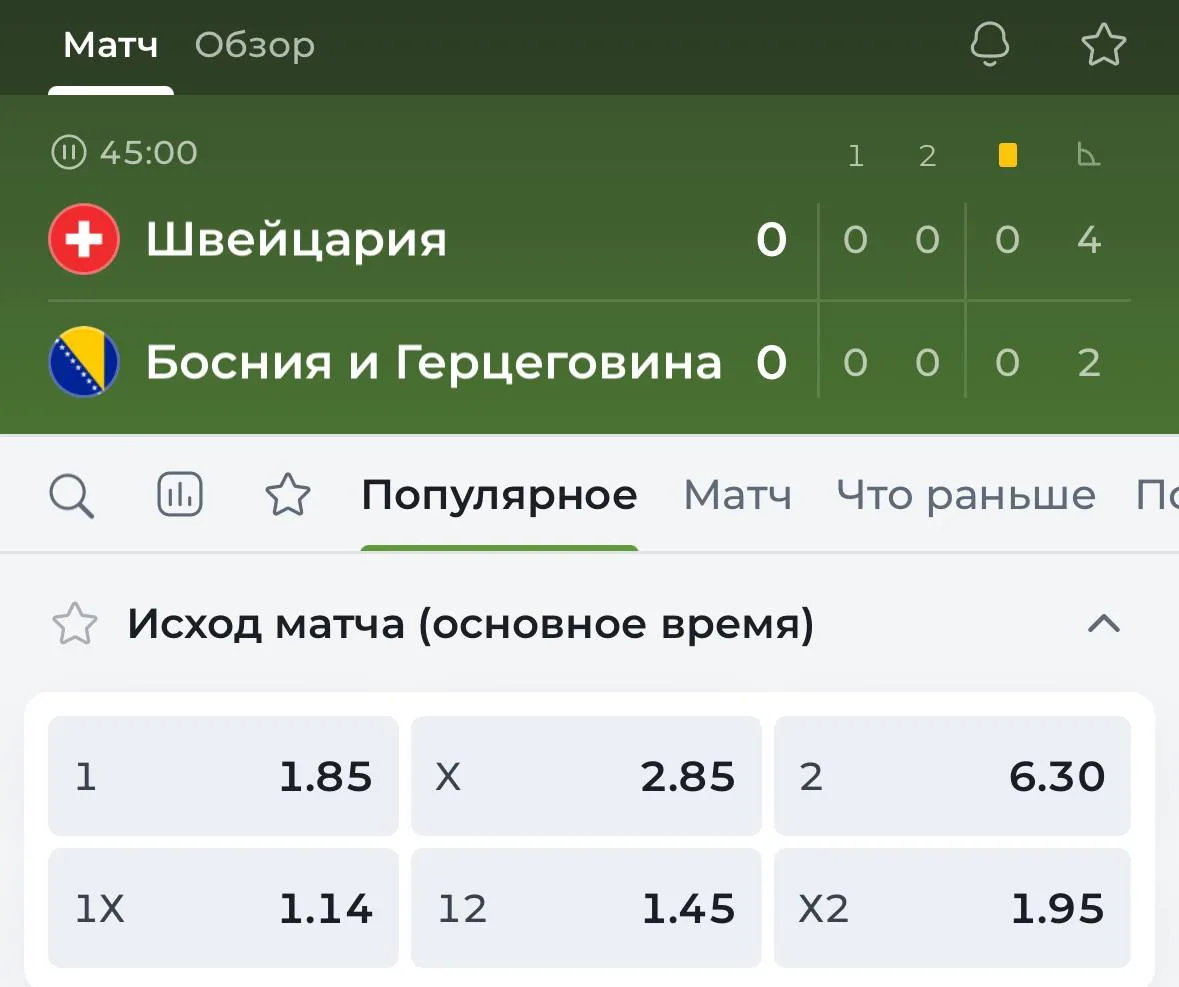Bet on draw X at 2.85
1179x987 pixels.
coord(586,776)
